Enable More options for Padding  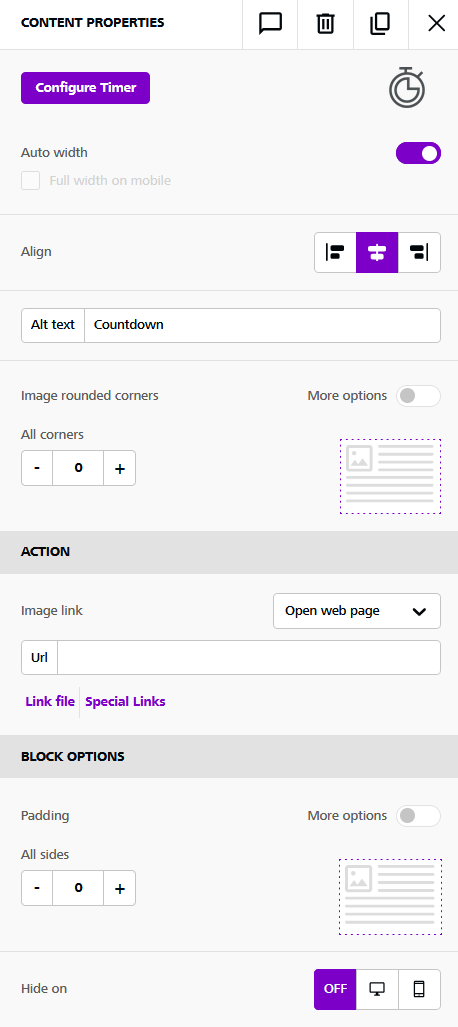418,815
